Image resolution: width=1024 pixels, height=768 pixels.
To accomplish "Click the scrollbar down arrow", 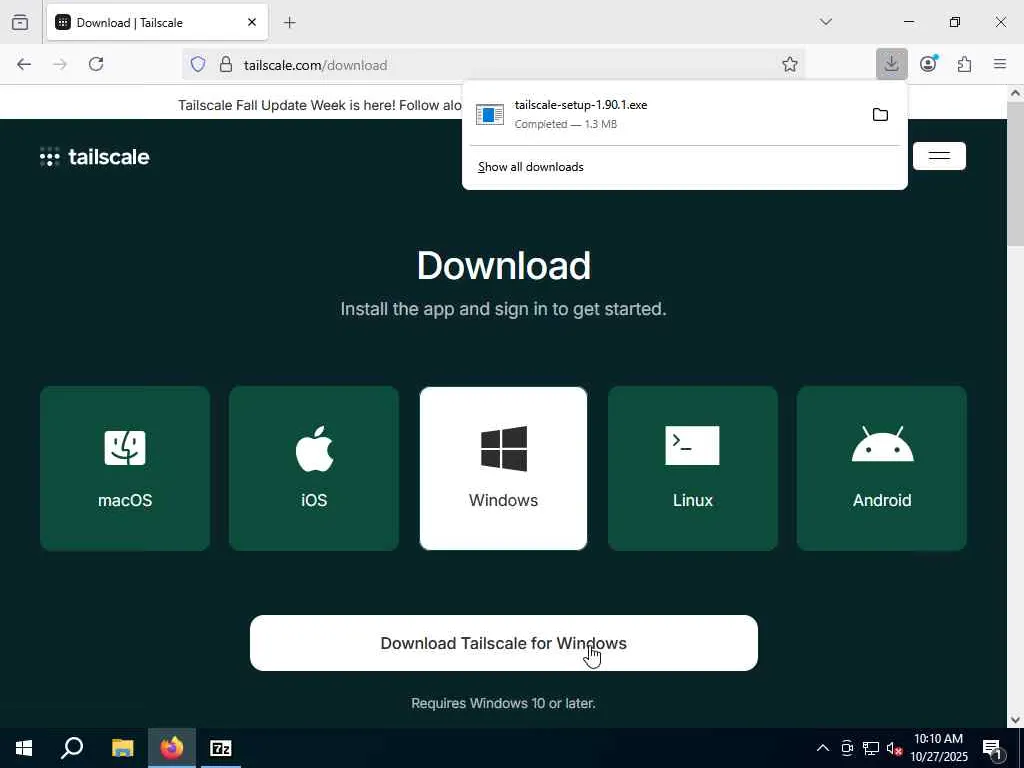I will coord(1015,720).
